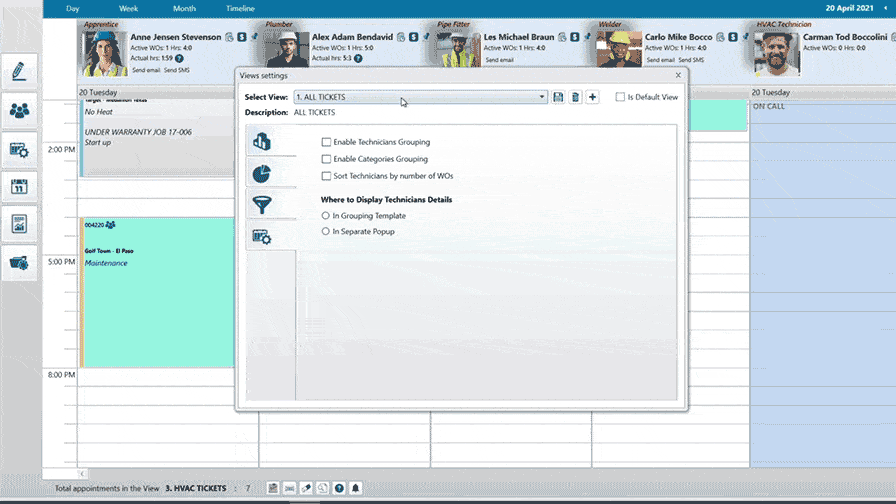
Task: Switch to Week view
Action: (x=129, y=8)
